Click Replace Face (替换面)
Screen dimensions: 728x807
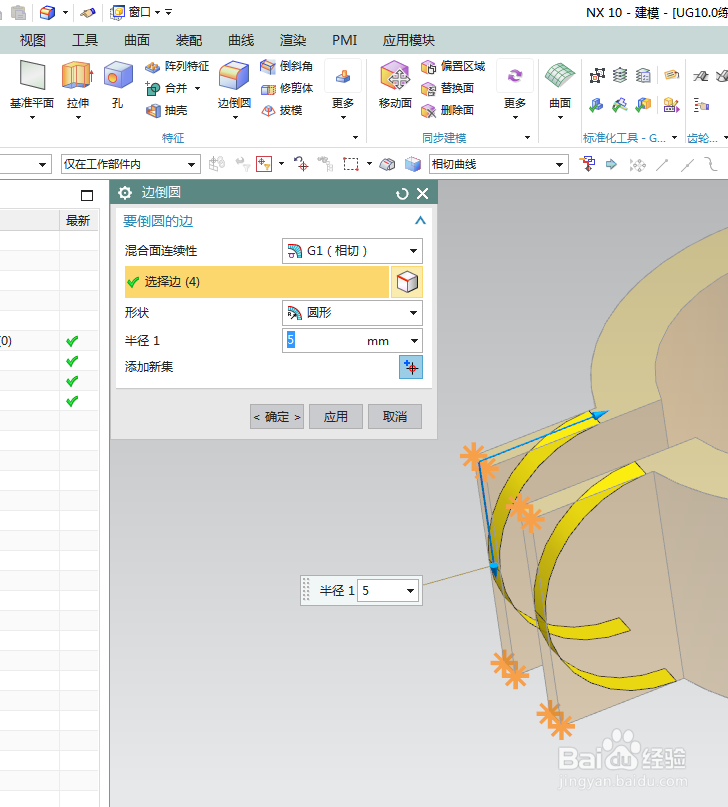(x=447, y=89)
